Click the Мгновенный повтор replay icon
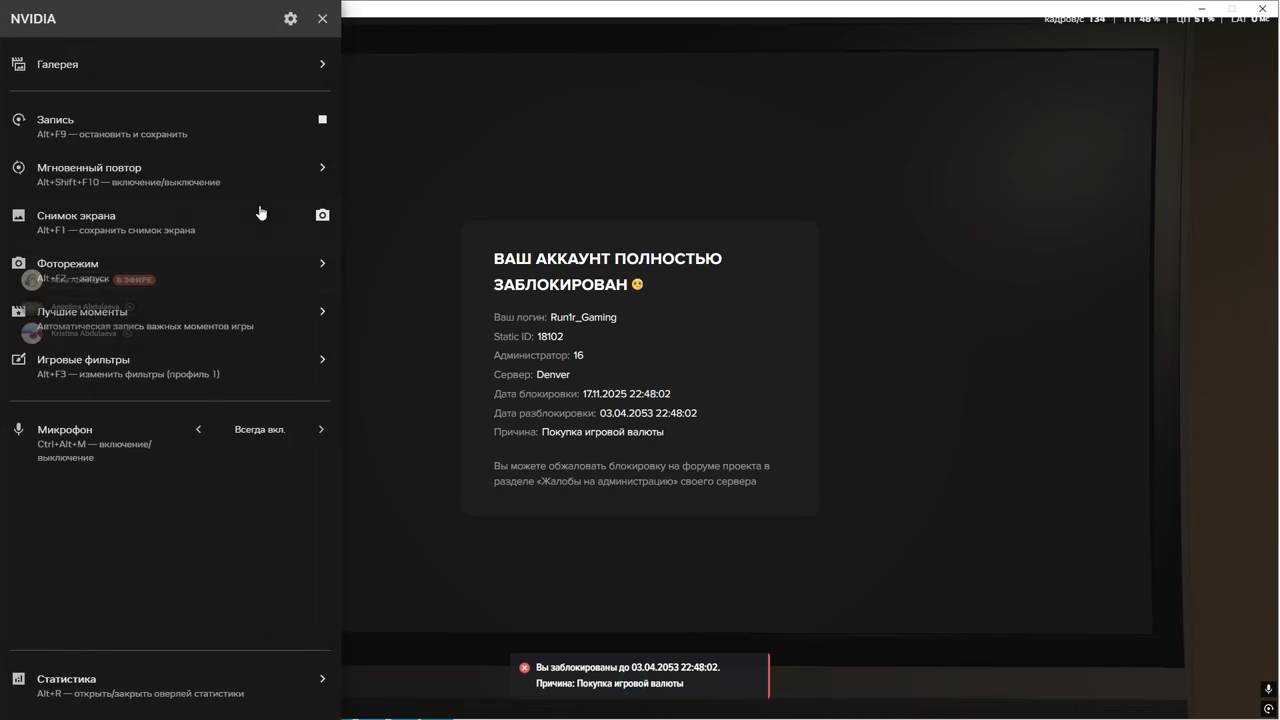The height and width of the screenshot is (720, 1280). (18, 168)
